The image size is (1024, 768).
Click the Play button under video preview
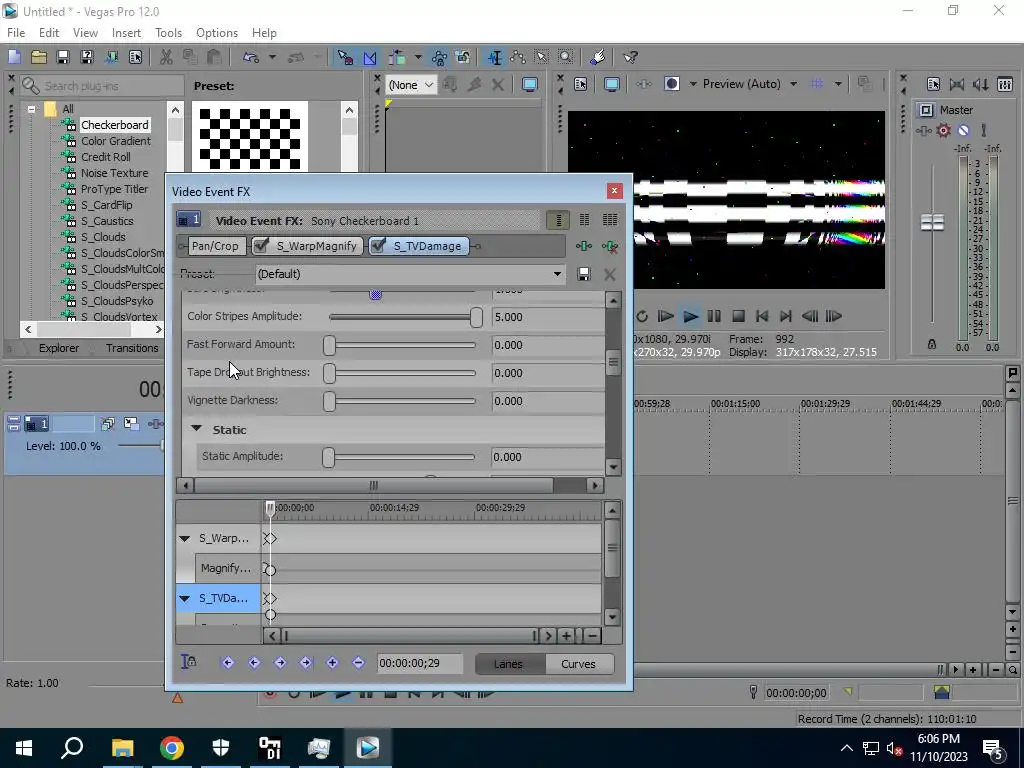(x=690, y=317)
